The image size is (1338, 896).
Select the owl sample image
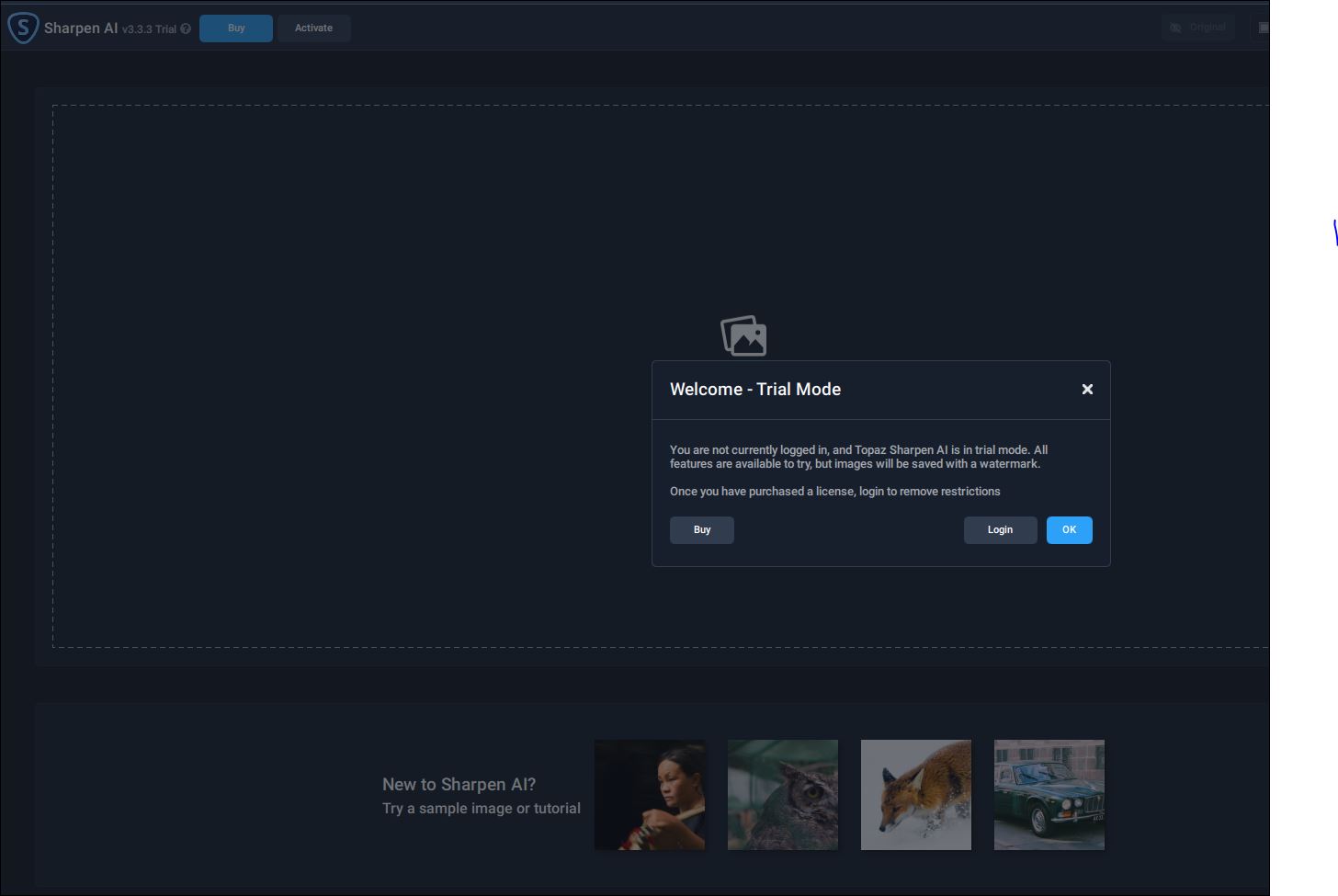click(x=783, y=795)
